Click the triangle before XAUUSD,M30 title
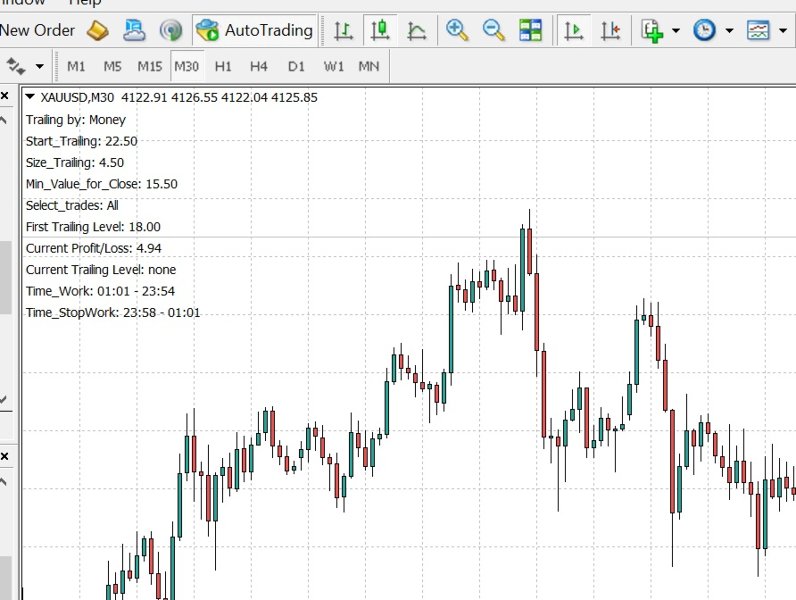This screenshot has height=600, width=796. 30,96
